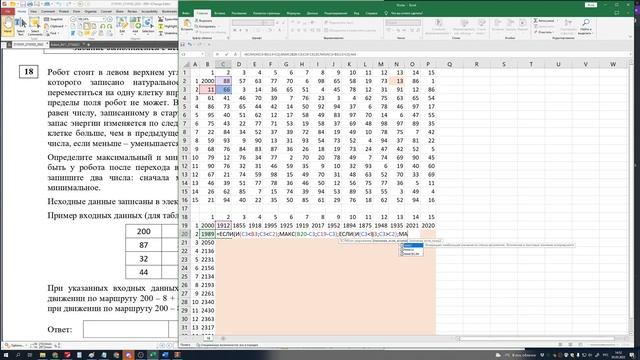640x360 pixels.
Task: Click Cut (Вырезать) in Excel clipboard group
Action: 203,20
